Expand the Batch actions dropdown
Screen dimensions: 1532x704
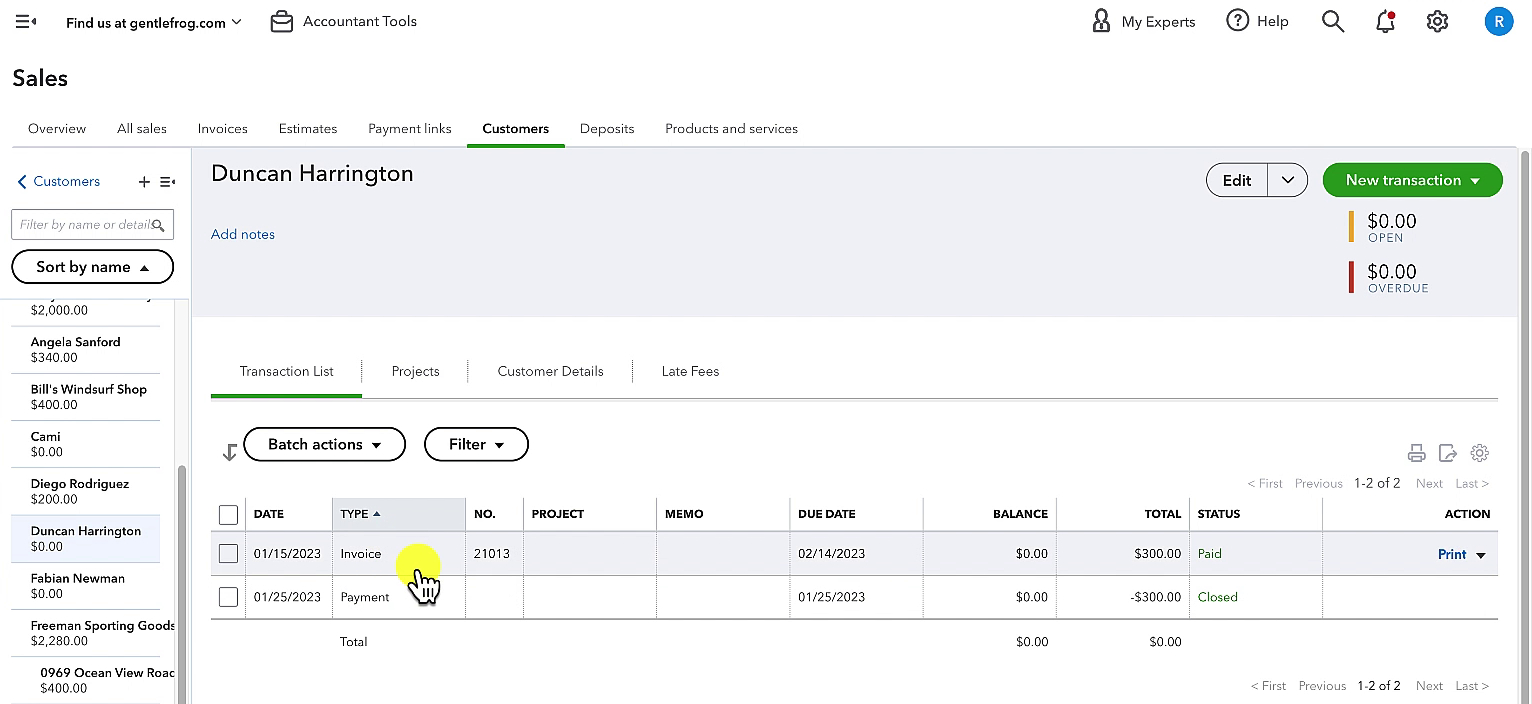[325, 445]
